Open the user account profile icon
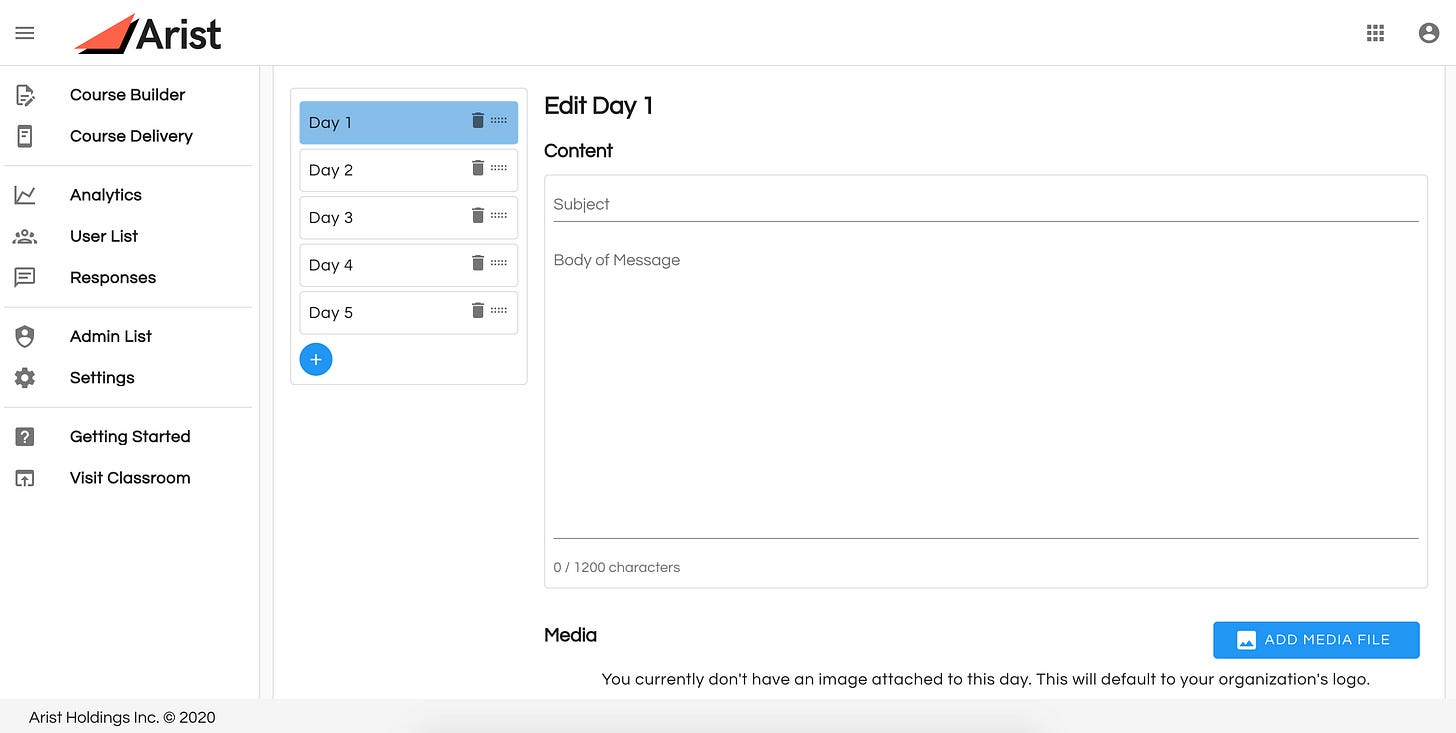 point(1429,33)
